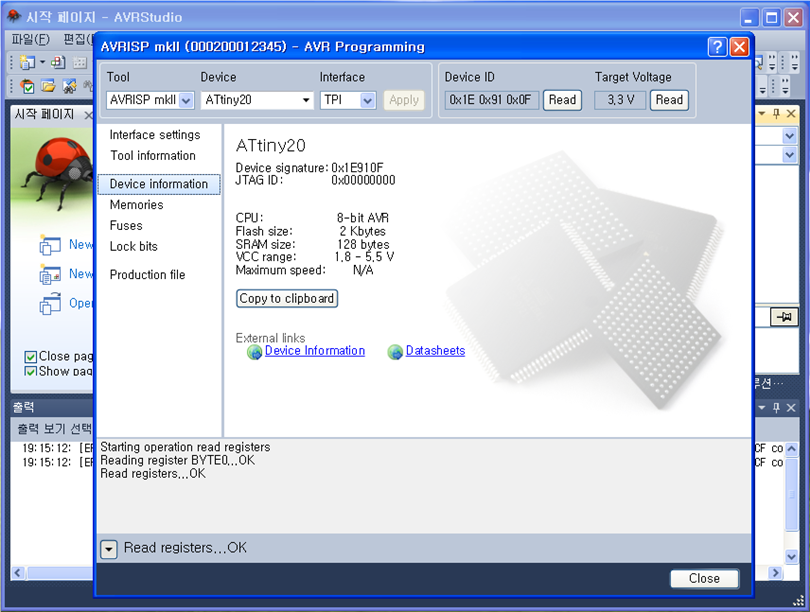This screenshot has height=612, width=810.
Task: Open the Device dropdown showing ATtiny20
Action: point(306,100)
